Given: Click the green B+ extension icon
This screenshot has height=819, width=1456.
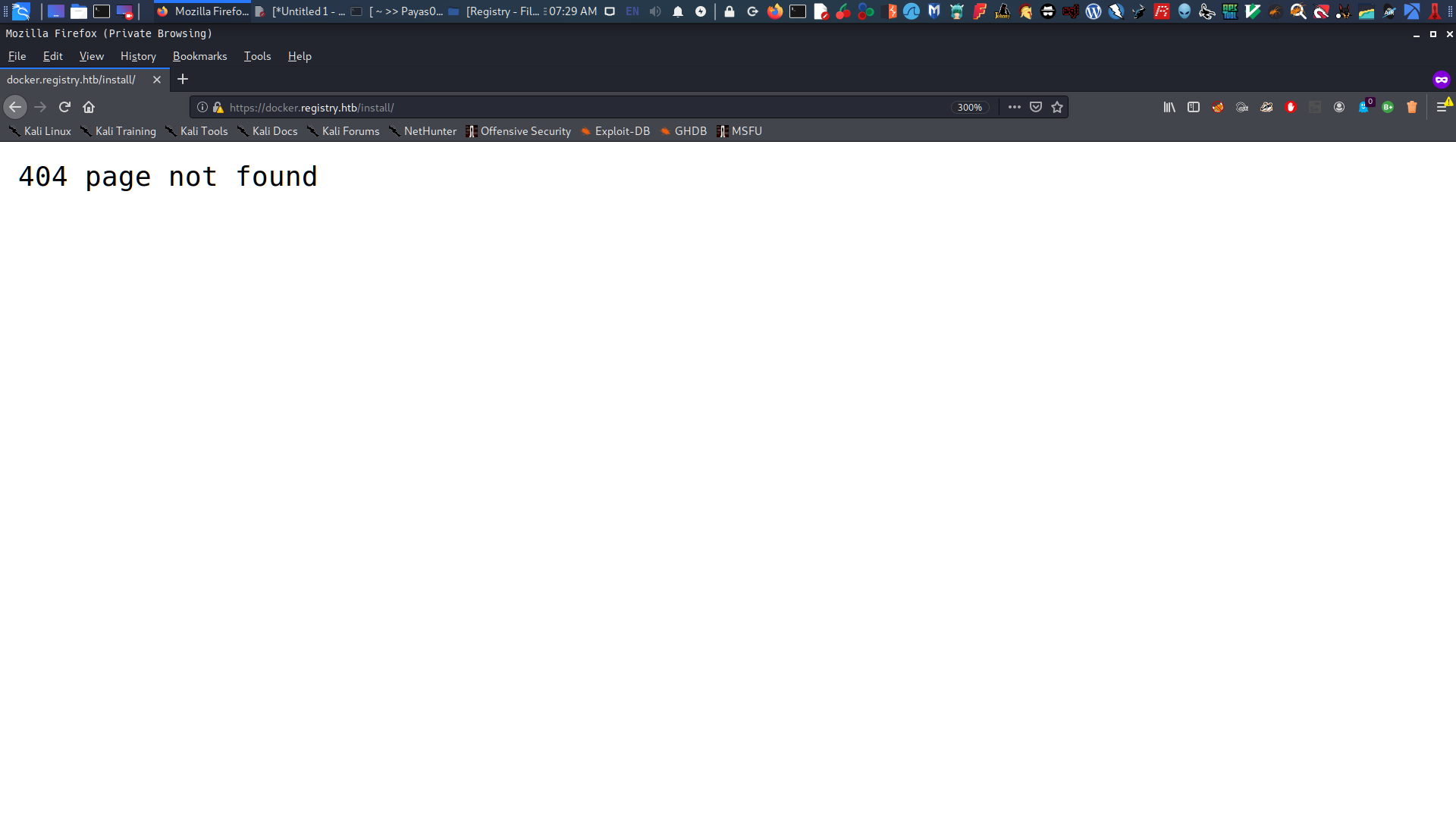Looking at the screenshot, I should (x=1388, y=107).
